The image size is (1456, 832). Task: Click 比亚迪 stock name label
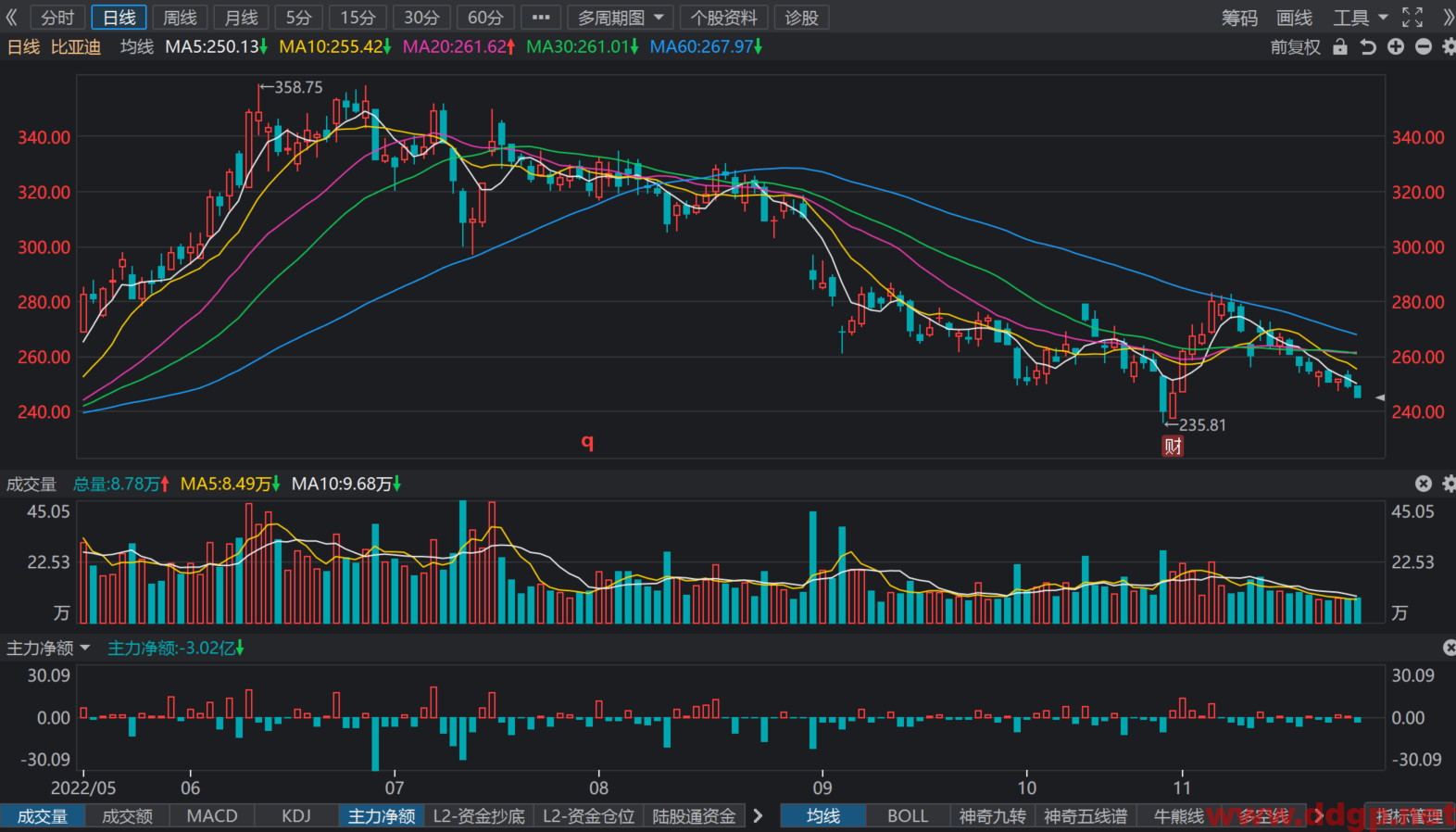click(x=76, y=46)
